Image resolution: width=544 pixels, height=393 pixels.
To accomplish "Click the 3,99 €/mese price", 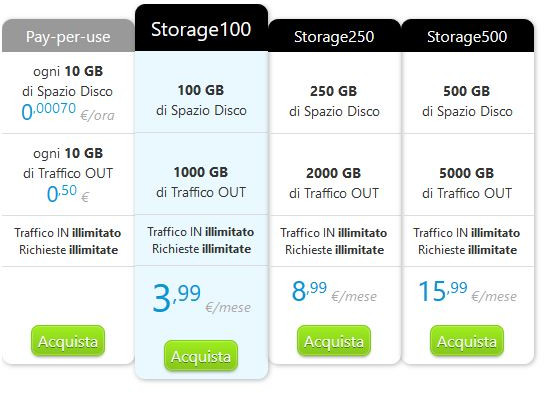I will tap(202, 298).
